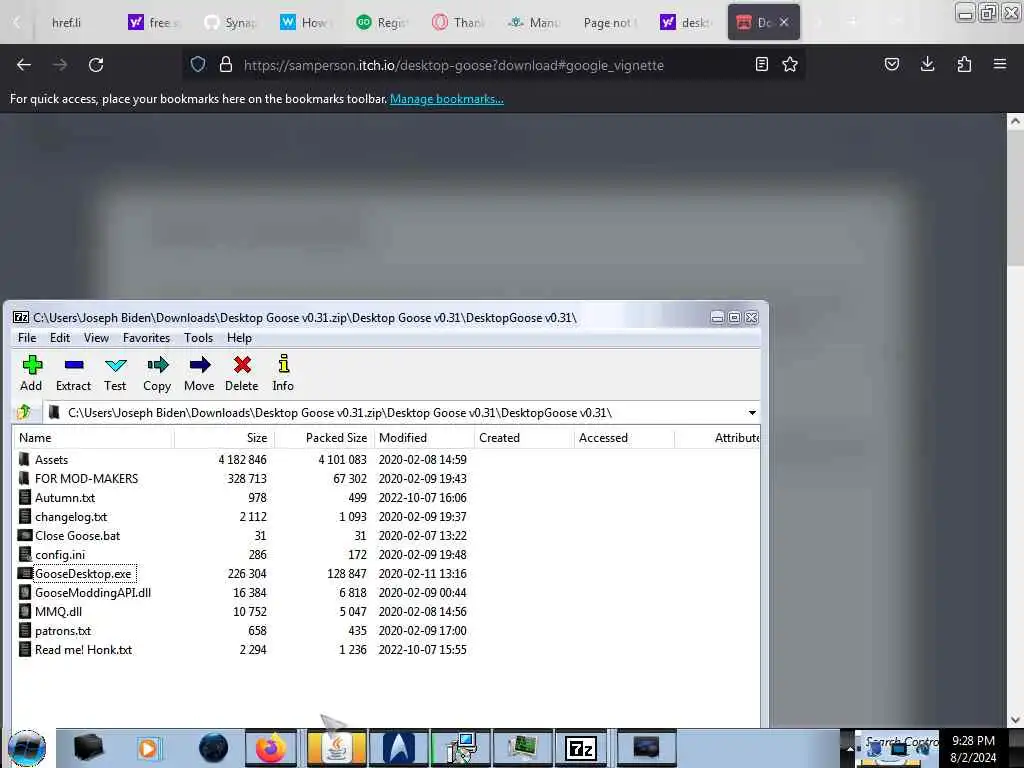Screen dimensions: 1024x768
Task: Reload the current browser page
Action: pyautogui.click(x=96, y=65)
